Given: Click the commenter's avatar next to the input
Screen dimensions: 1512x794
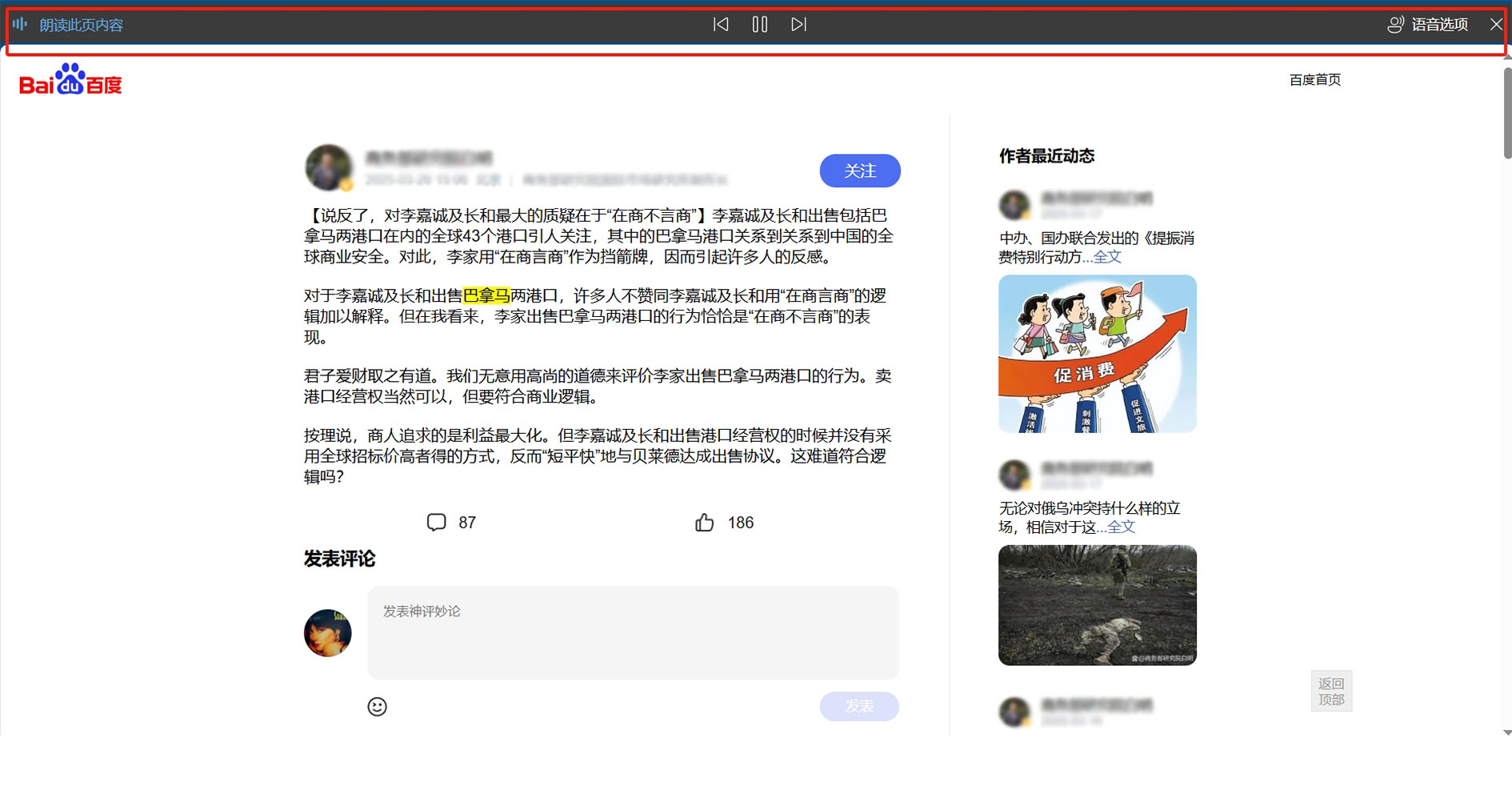Looking at the screenshot, I should tap(328, 632).
